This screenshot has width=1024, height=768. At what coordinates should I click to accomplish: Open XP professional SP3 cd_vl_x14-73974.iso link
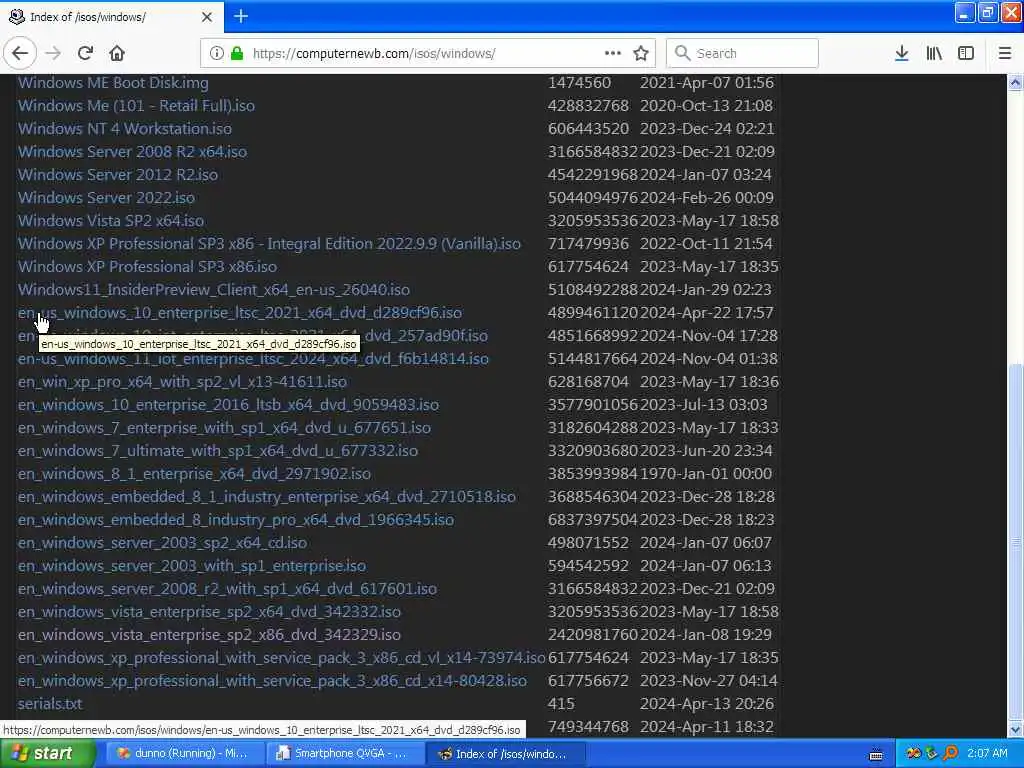[281, 658]
